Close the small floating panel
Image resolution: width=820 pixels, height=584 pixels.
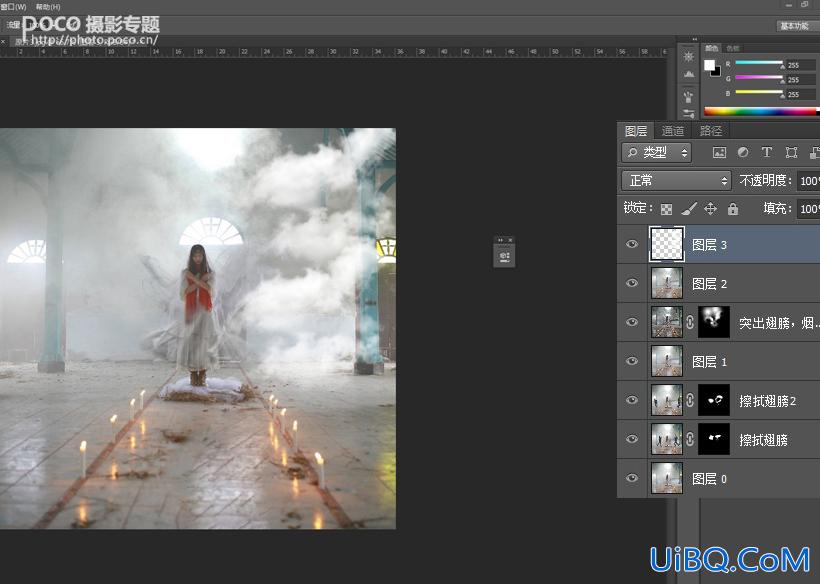(x=510, y=240)
